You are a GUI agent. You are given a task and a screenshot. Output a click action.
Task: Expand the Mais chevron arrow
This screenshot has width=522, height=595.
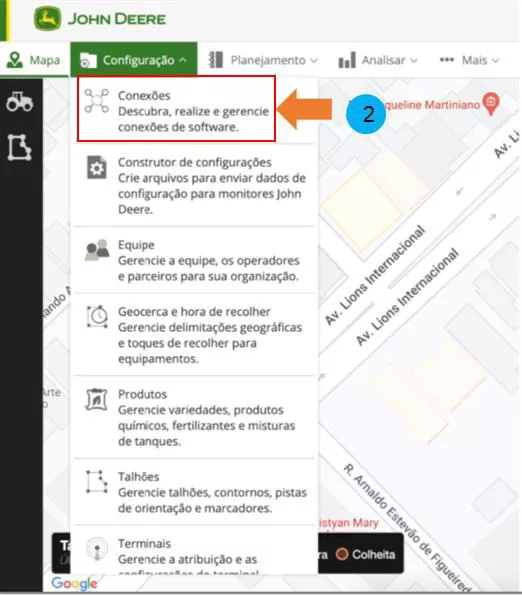pos(495,60)
